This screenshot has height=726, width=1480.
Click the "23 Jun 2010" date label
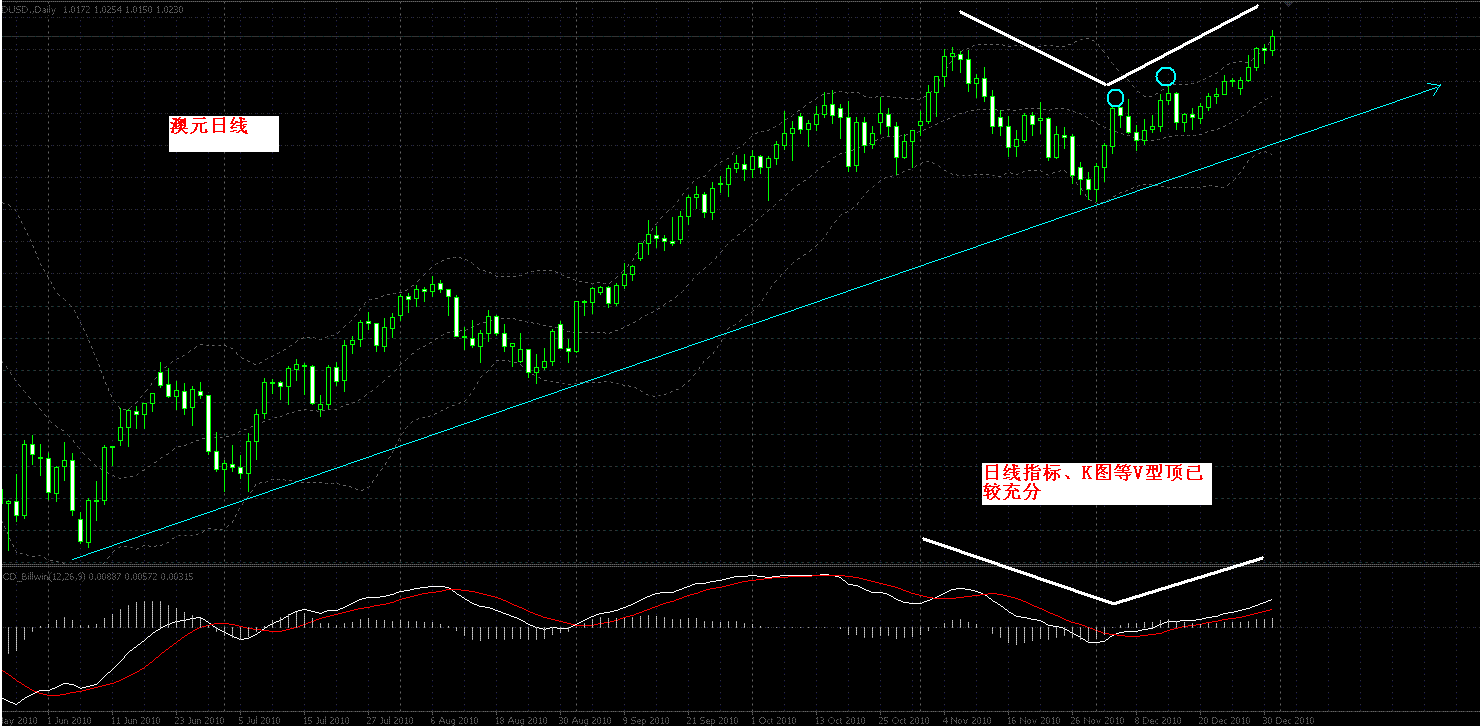tap(198, 720)
